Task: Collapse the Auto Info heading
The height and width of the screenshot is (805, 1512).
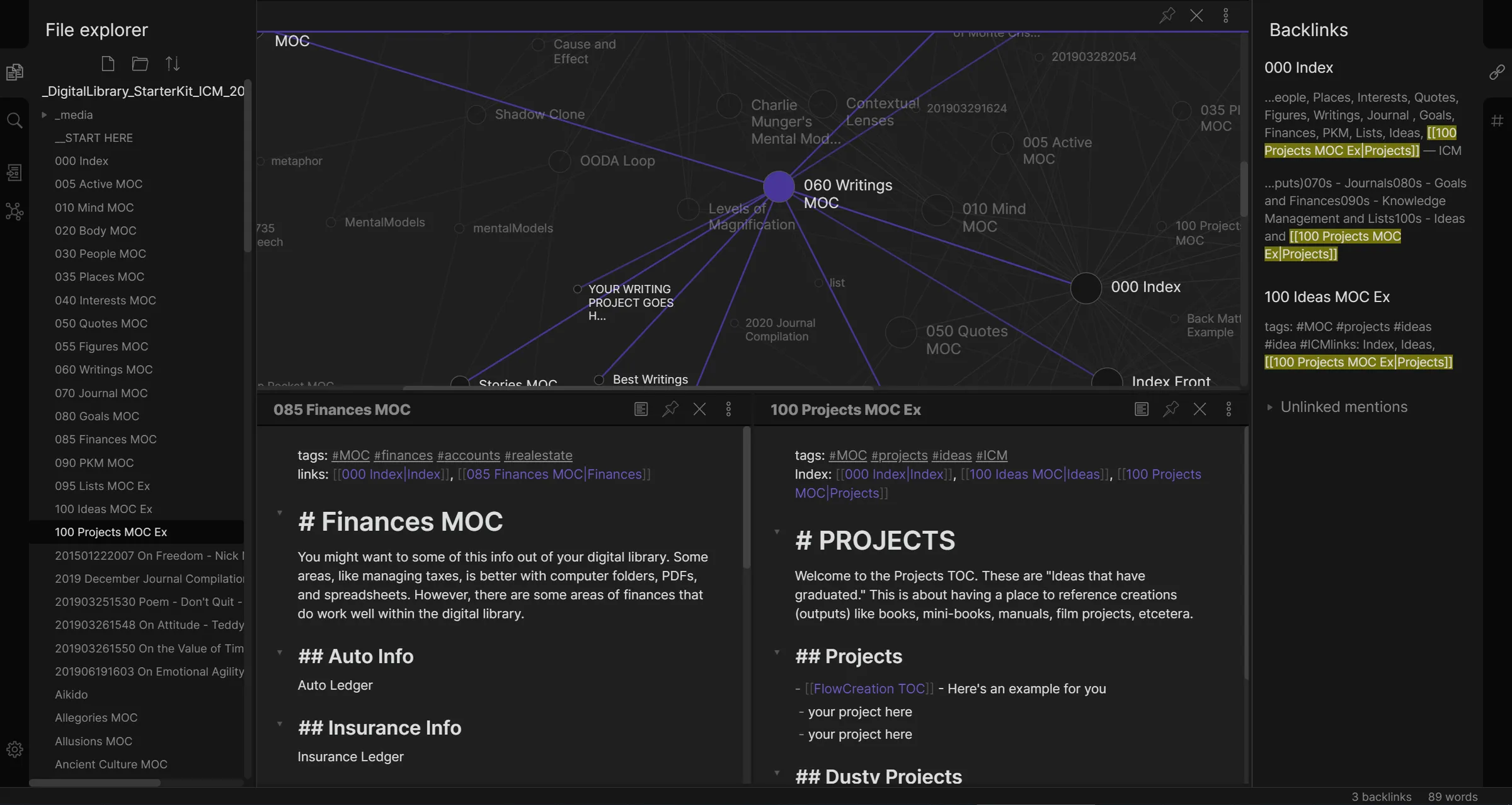Action: [x=280, y=652]
